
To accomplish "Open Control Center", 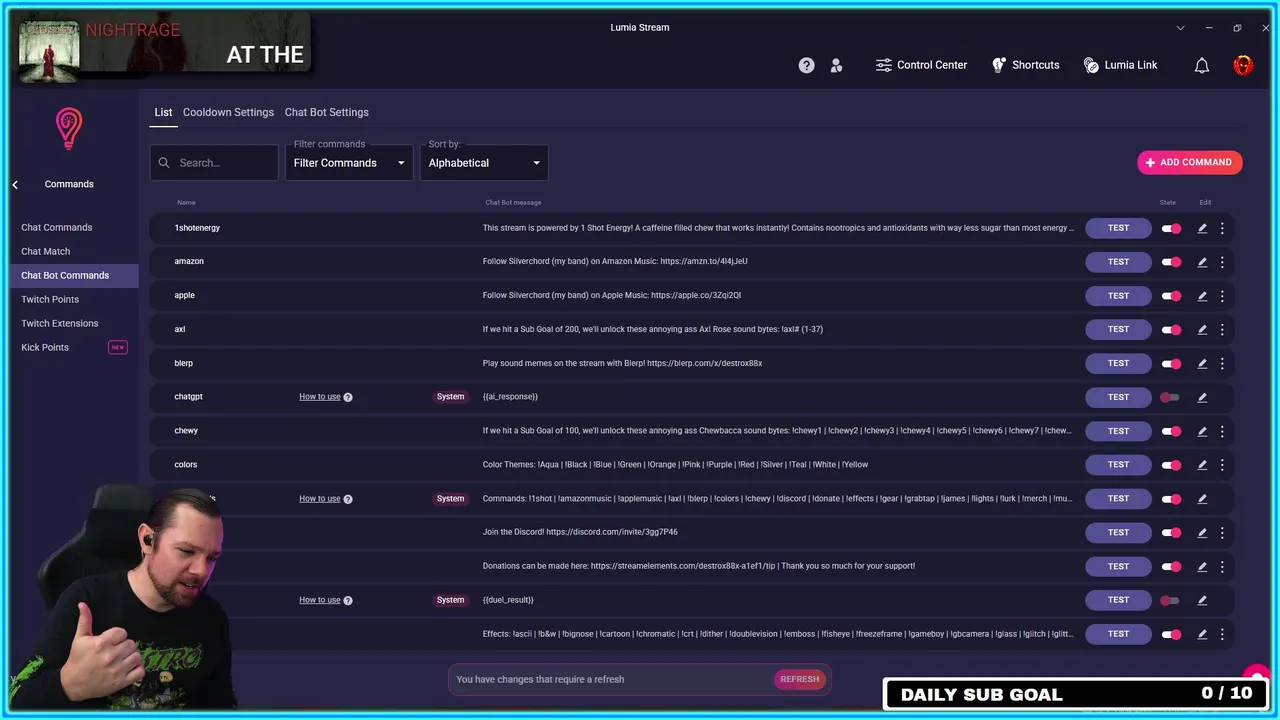I will click(921, 65).
